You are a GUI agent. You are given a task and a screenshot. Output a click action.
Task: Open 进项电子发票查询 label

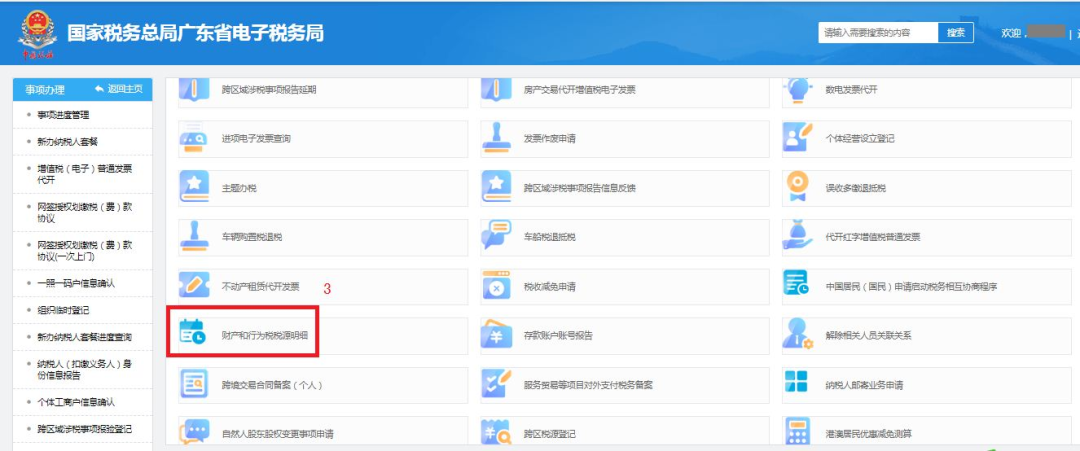[256, 138]
